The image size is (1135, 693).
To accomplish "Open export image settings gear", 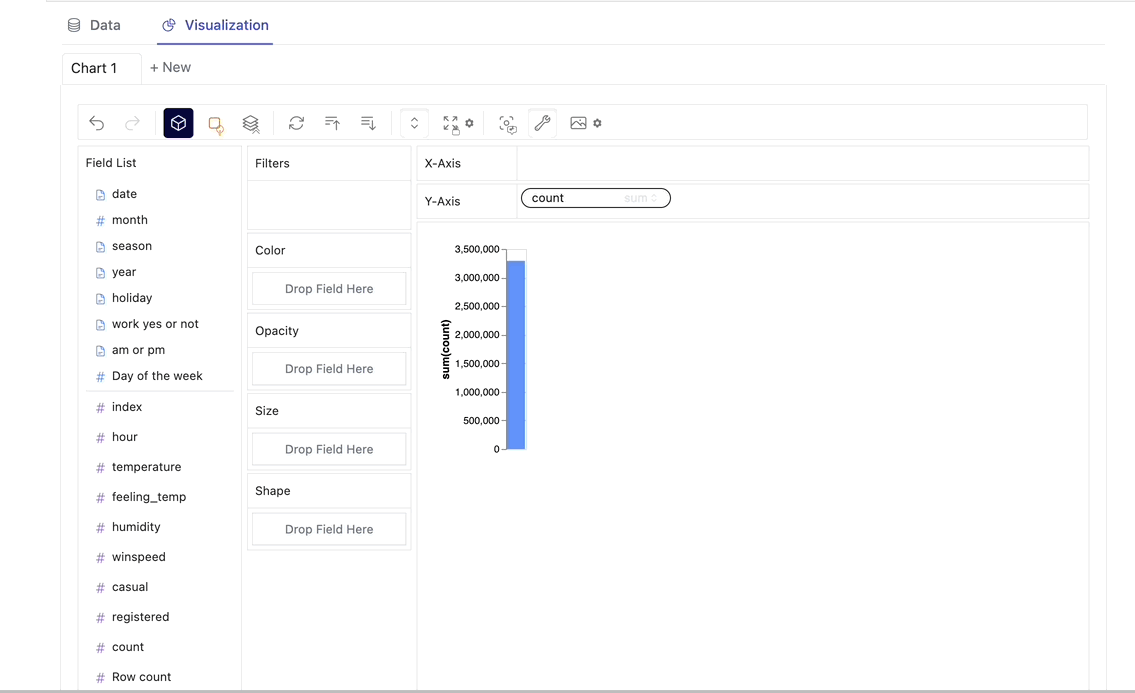I will [x=597, y=123].
